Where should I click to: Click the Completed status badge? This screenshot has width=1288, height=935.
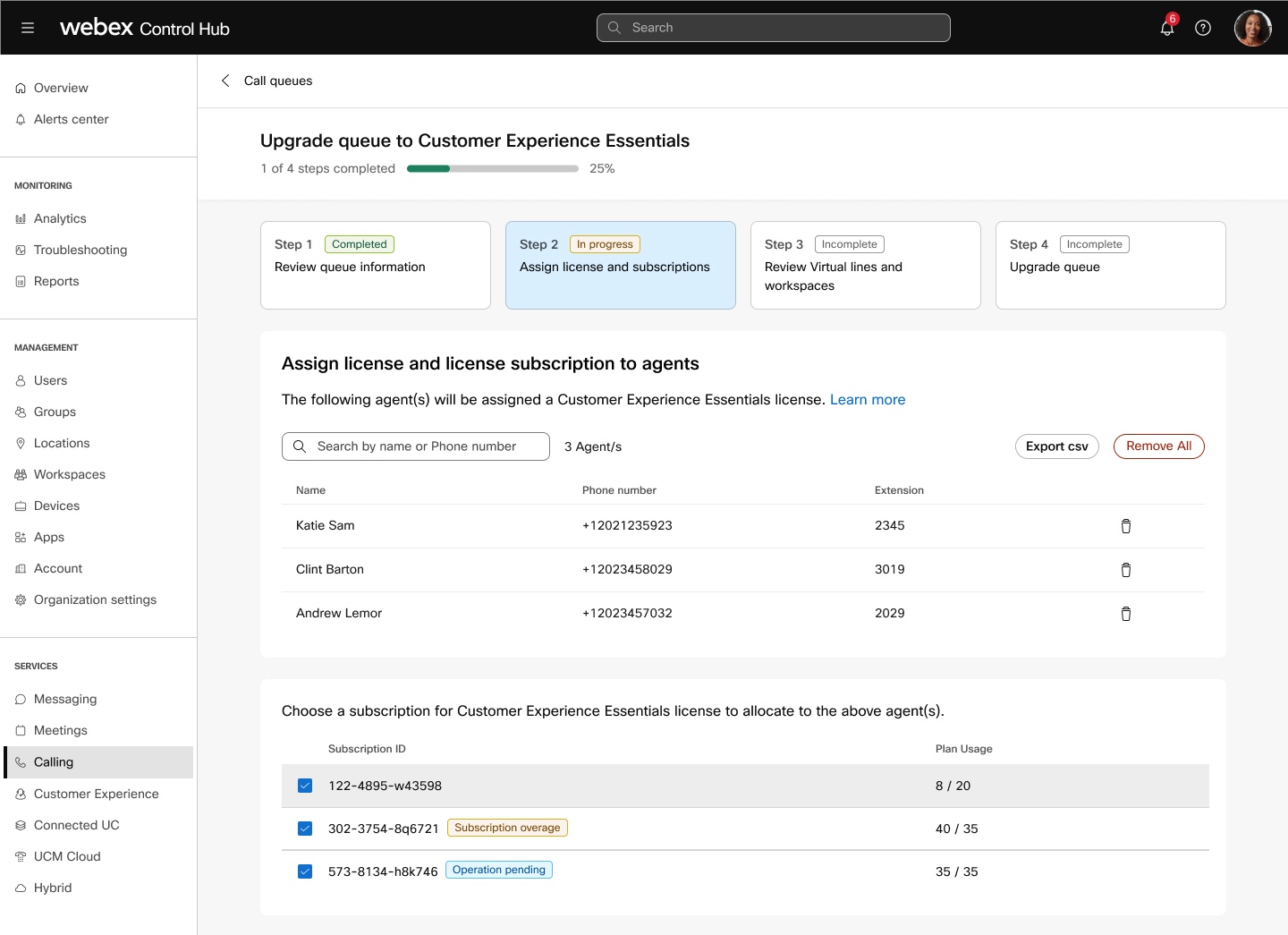tap(360, 244)
